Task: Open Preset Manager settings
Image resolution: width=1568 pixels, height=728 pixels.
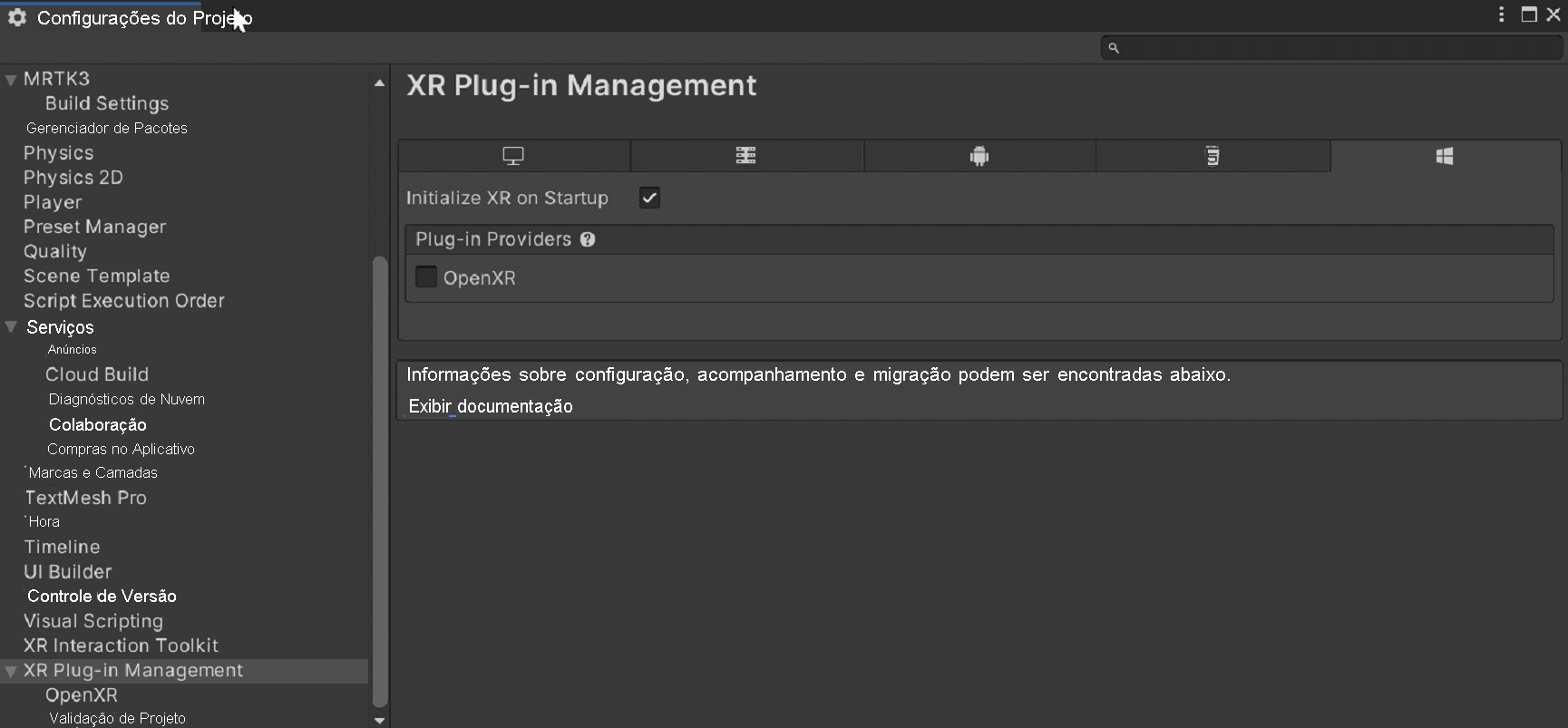Action: [x=95, y=227]
